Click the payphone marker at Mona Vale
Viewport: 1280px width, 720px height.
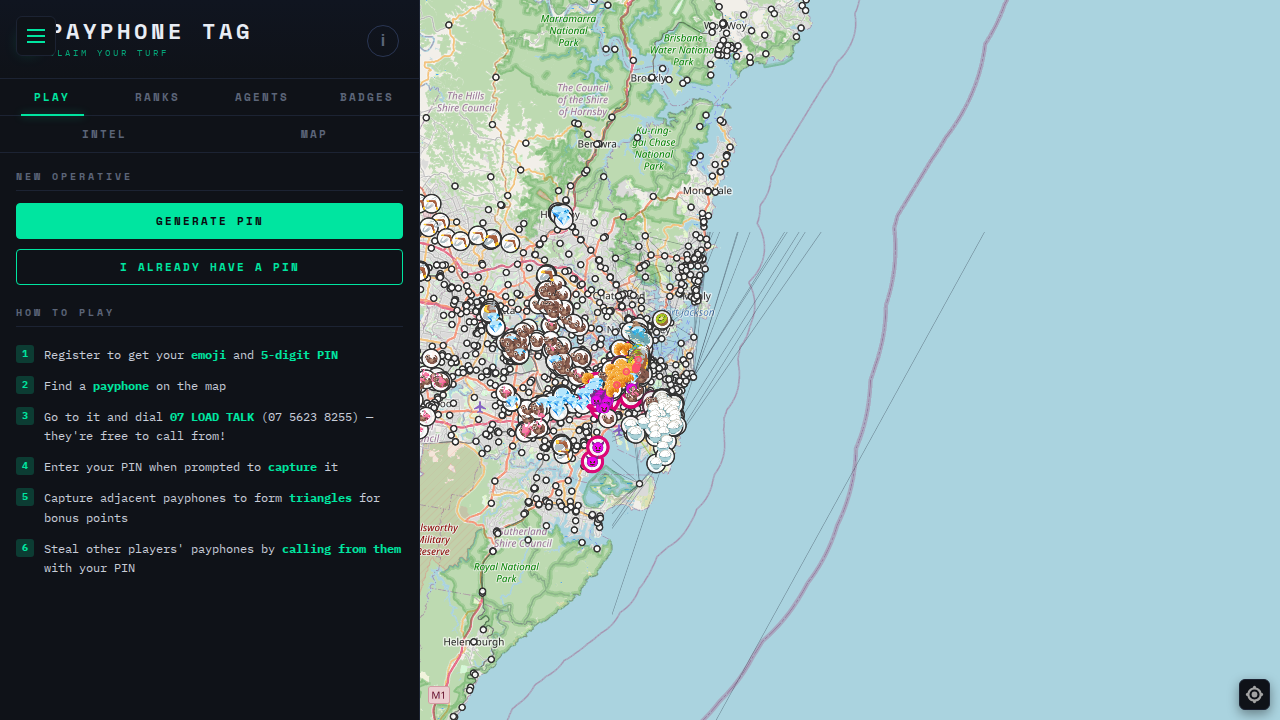(x=709, y=190)
